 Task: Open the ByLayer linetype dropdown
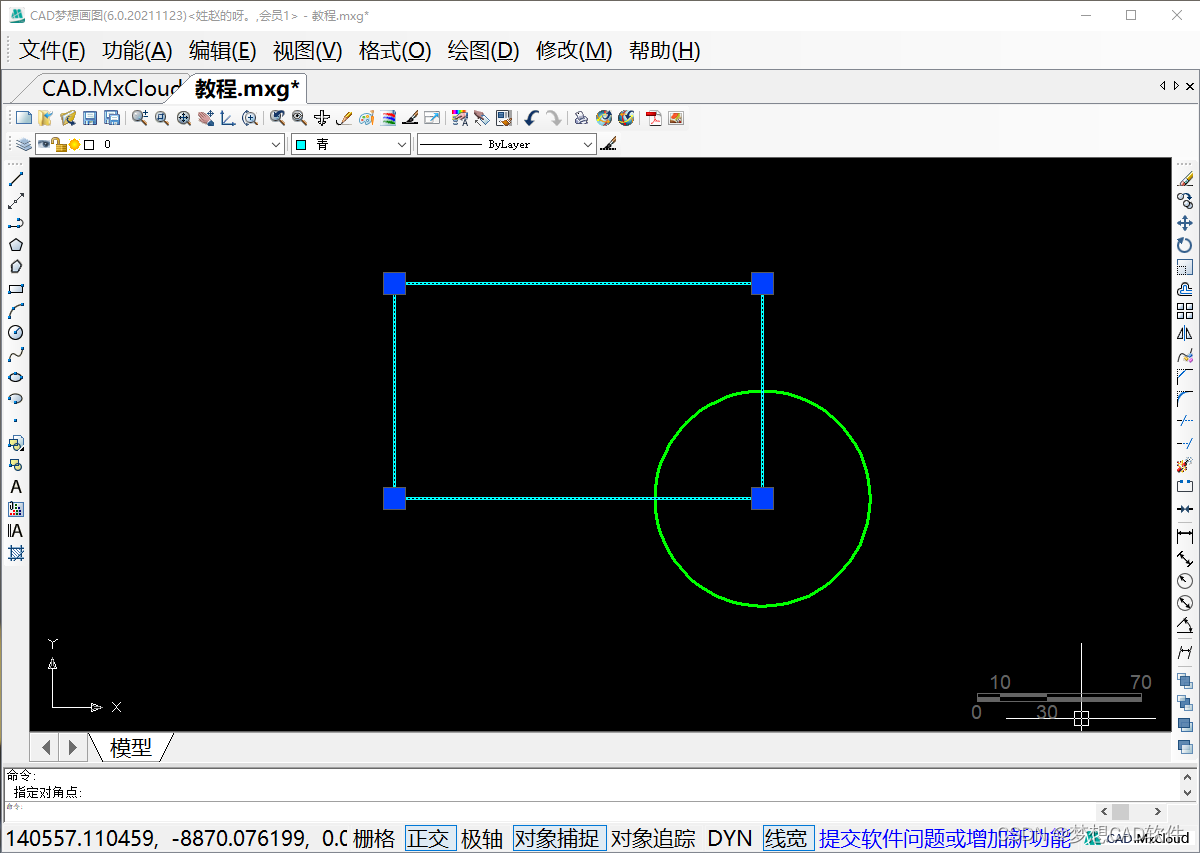click(507, 144)
